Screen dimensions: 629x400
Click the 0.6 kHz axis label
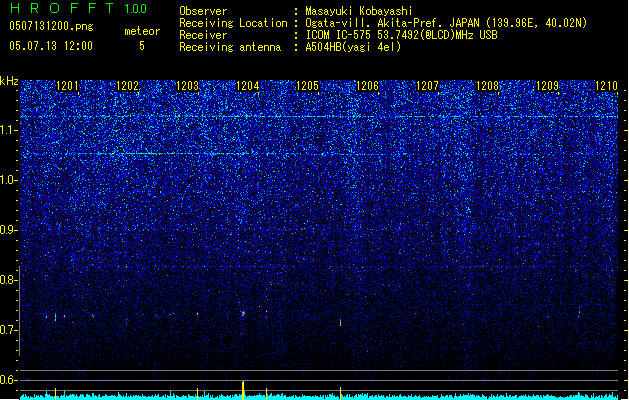click(x=8, y=380)
